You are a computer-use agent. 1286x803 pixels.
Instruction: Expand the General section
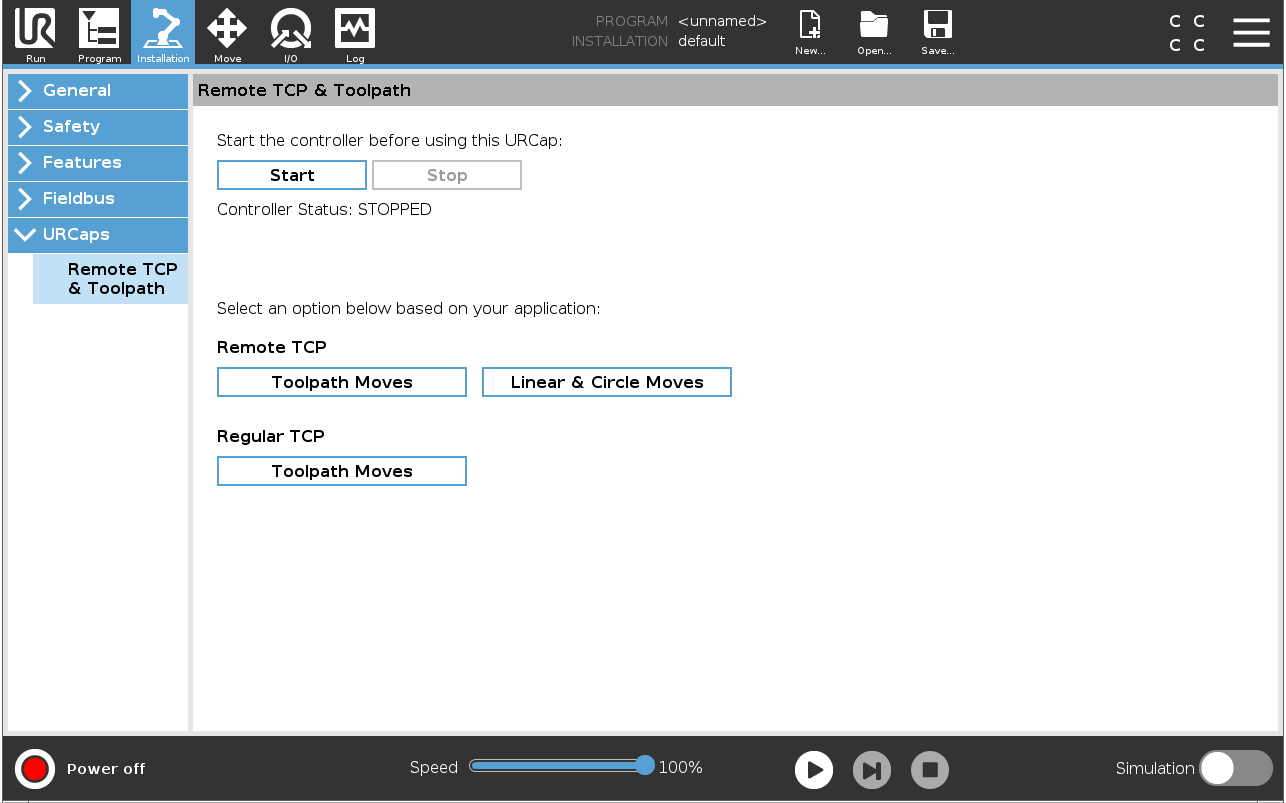[98, 90]
